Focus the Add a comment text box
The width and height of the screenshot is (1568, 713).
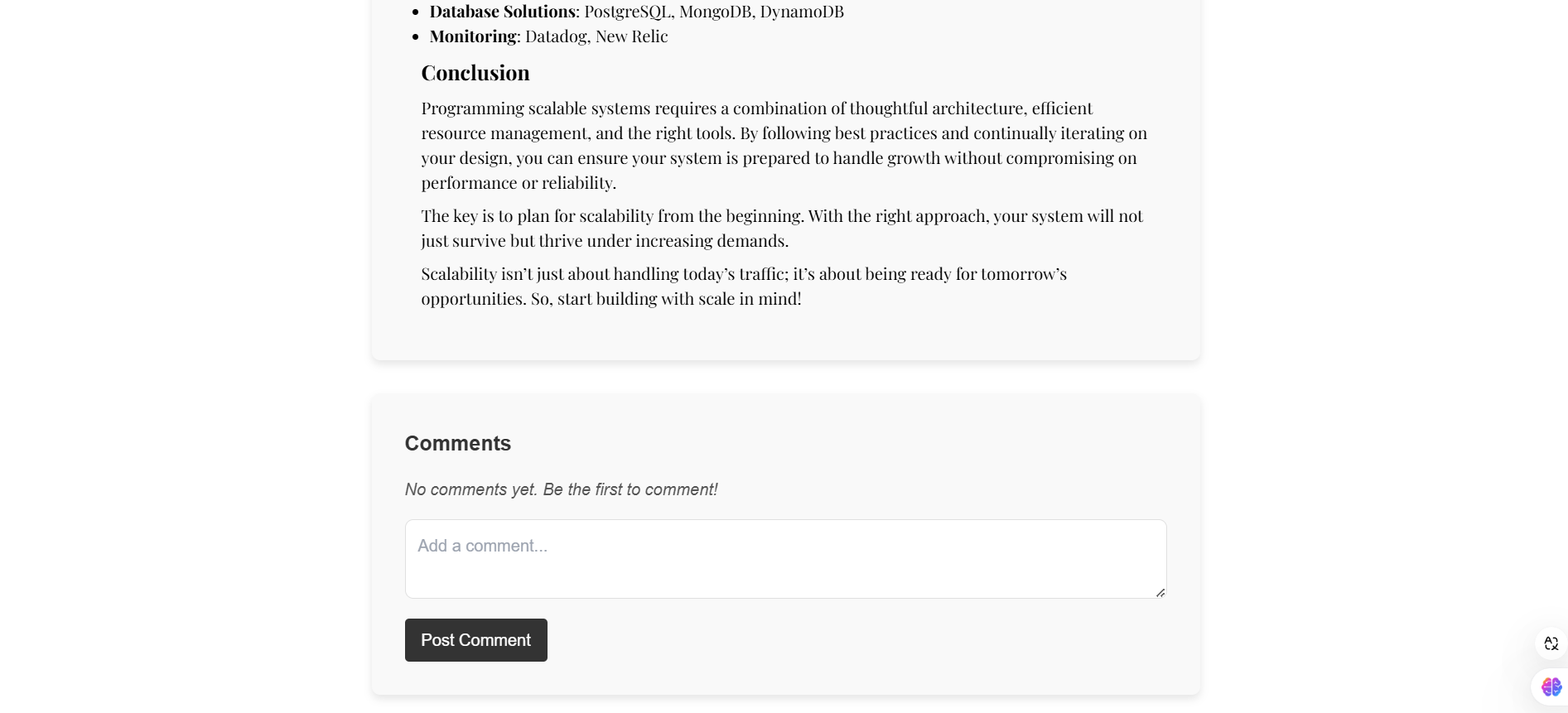click(x=785, y=559)
